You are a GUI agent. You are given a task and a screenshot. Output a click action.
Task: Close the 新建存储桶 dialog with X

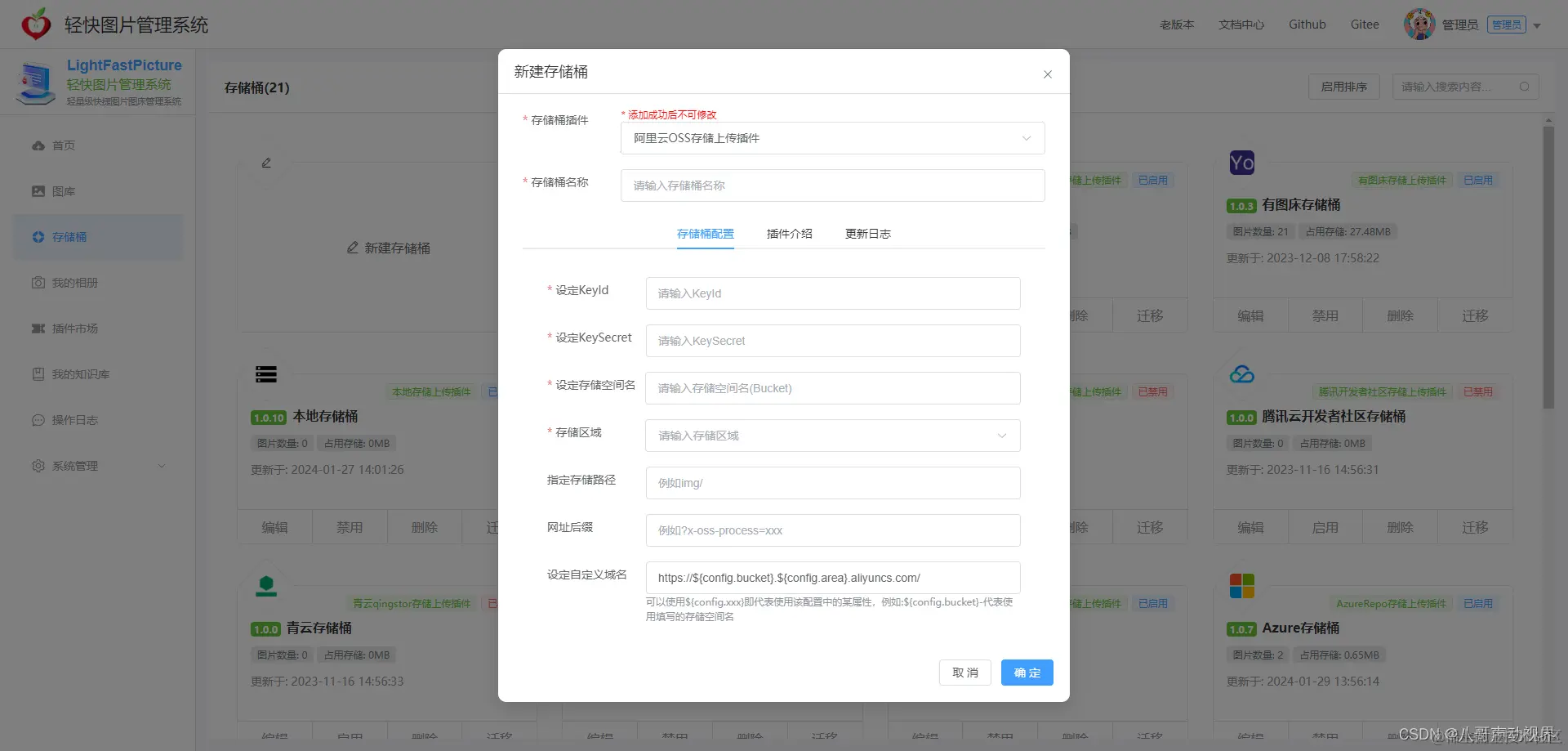pyautogui.click(x=1047, y=74)
